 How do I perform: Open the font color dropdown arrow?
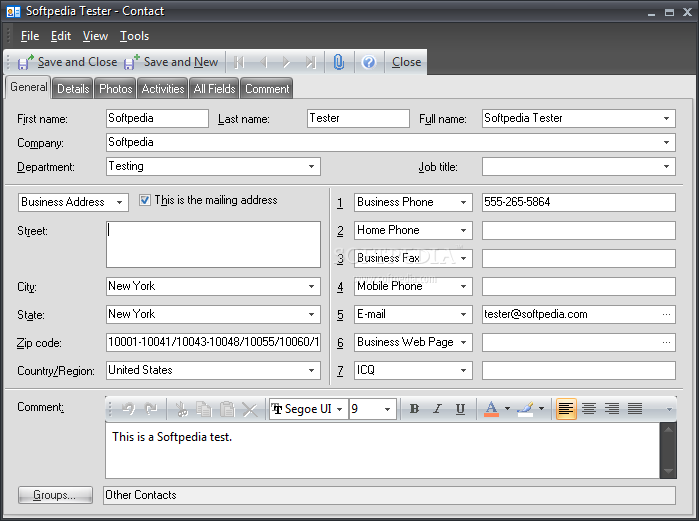click(507, 409)
